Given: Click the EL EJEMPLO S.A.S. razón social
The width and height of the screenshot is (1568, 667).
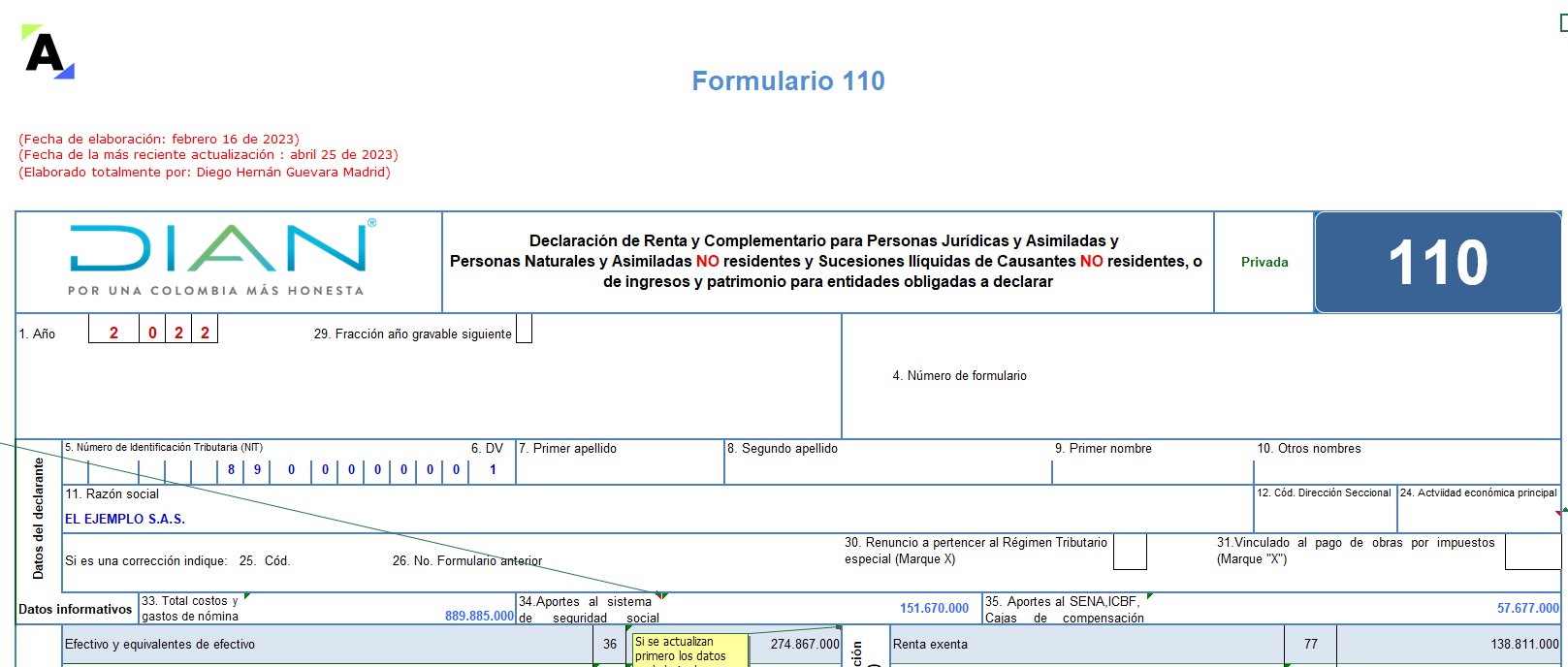Looking at the screenshot, I should [125, 519].
